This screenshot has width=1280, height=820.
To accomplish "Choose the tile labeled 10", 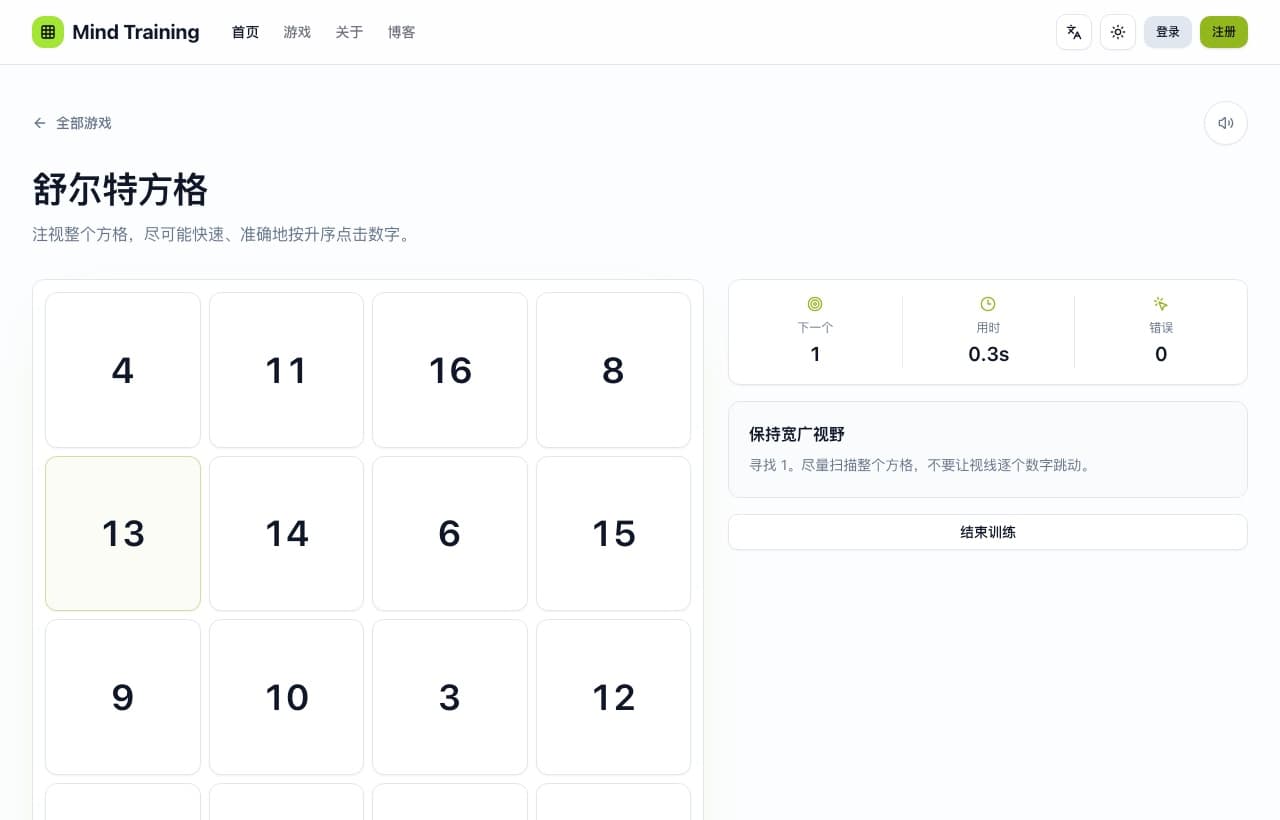I will coord(286,697).
